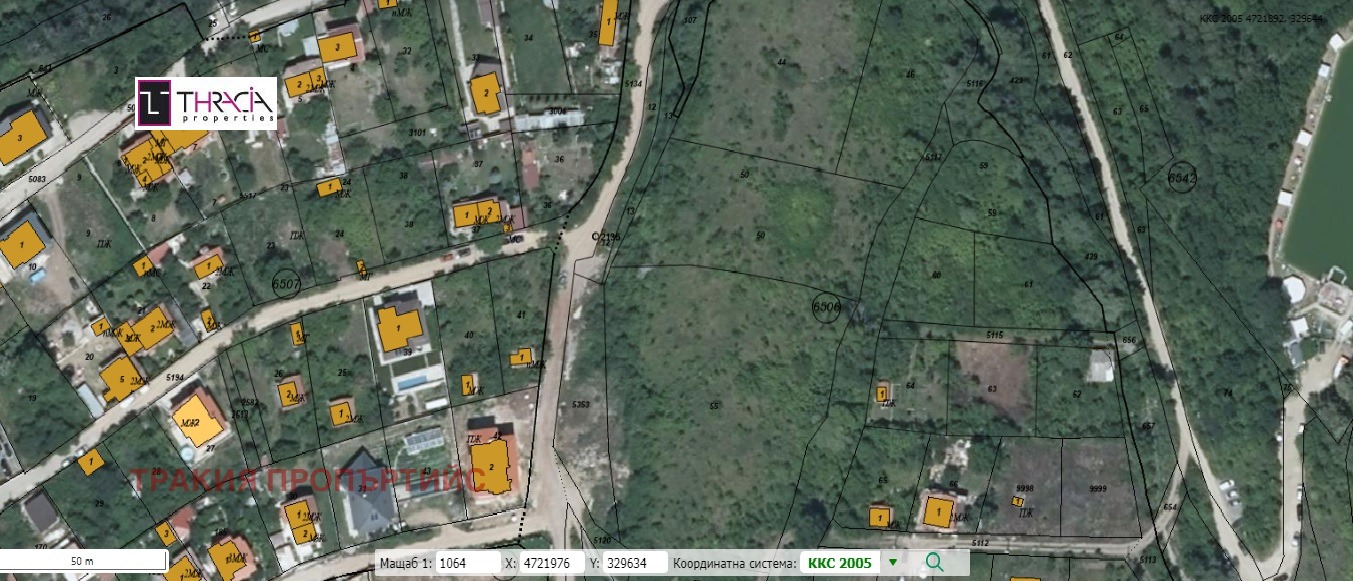Focus the Y coordinate field 329634

[x=635, y=563]
